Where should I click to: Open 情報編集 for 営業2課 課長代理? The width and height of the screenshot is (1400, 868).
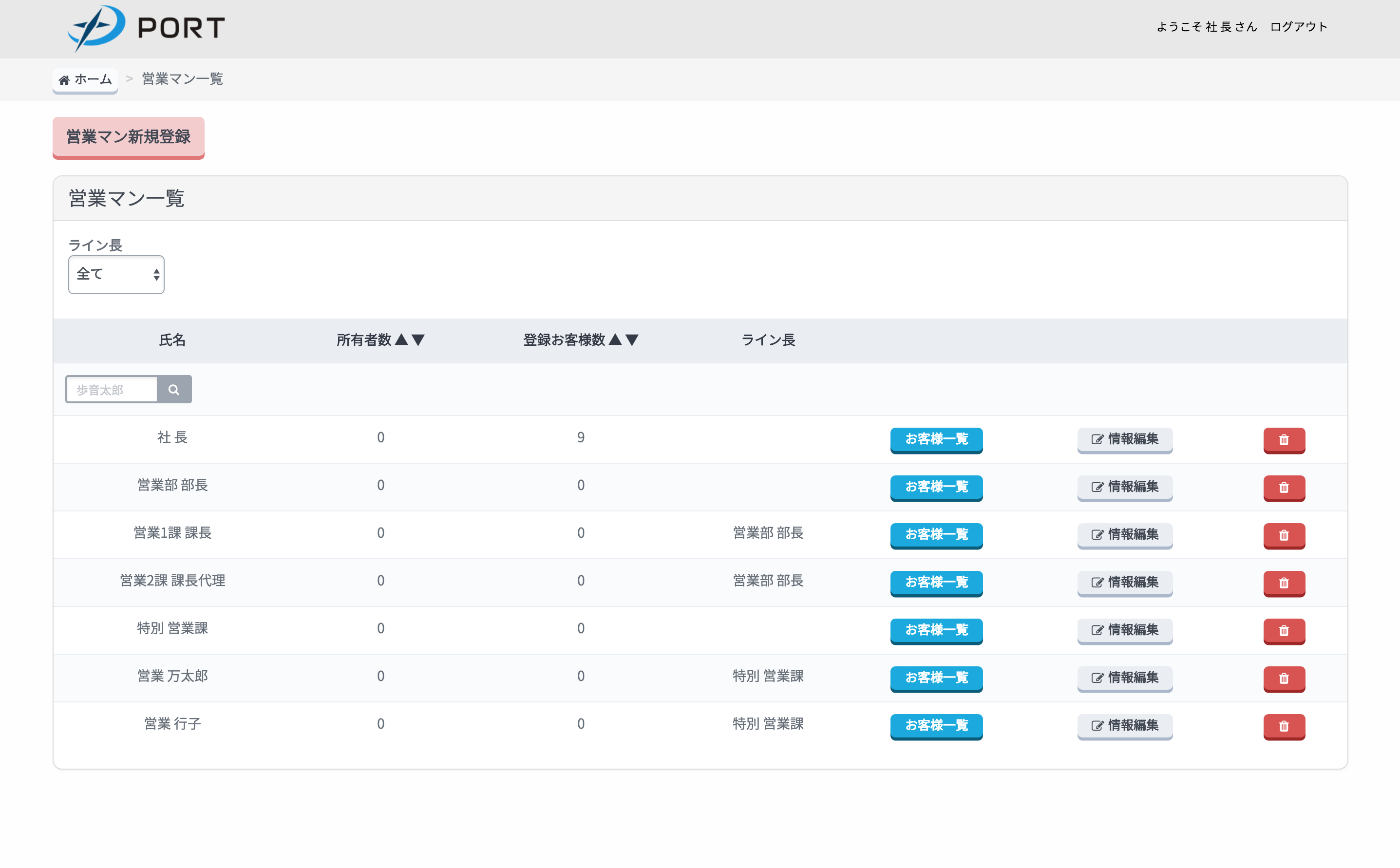pyautogui.click(x=1124, y=582)
